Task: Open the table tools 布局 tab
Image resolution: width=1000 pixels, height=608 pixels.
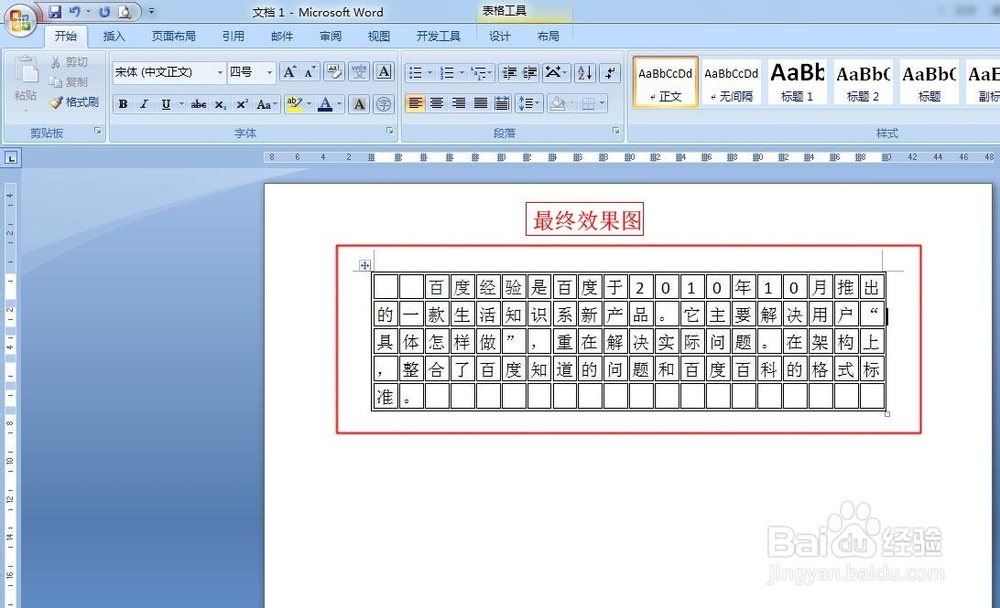Action: [x=548, y=36]
